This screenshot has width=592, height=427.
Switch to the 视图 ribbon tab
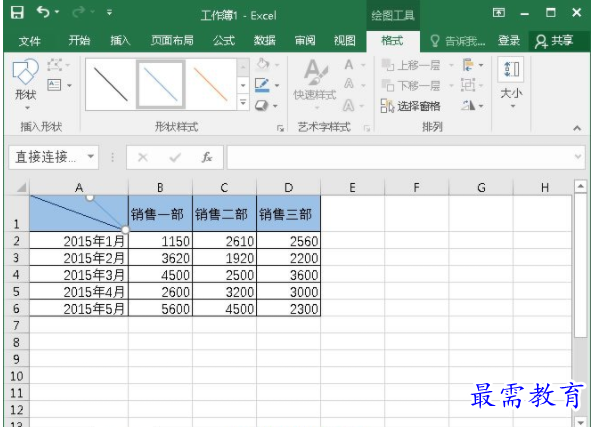point(345,40)
